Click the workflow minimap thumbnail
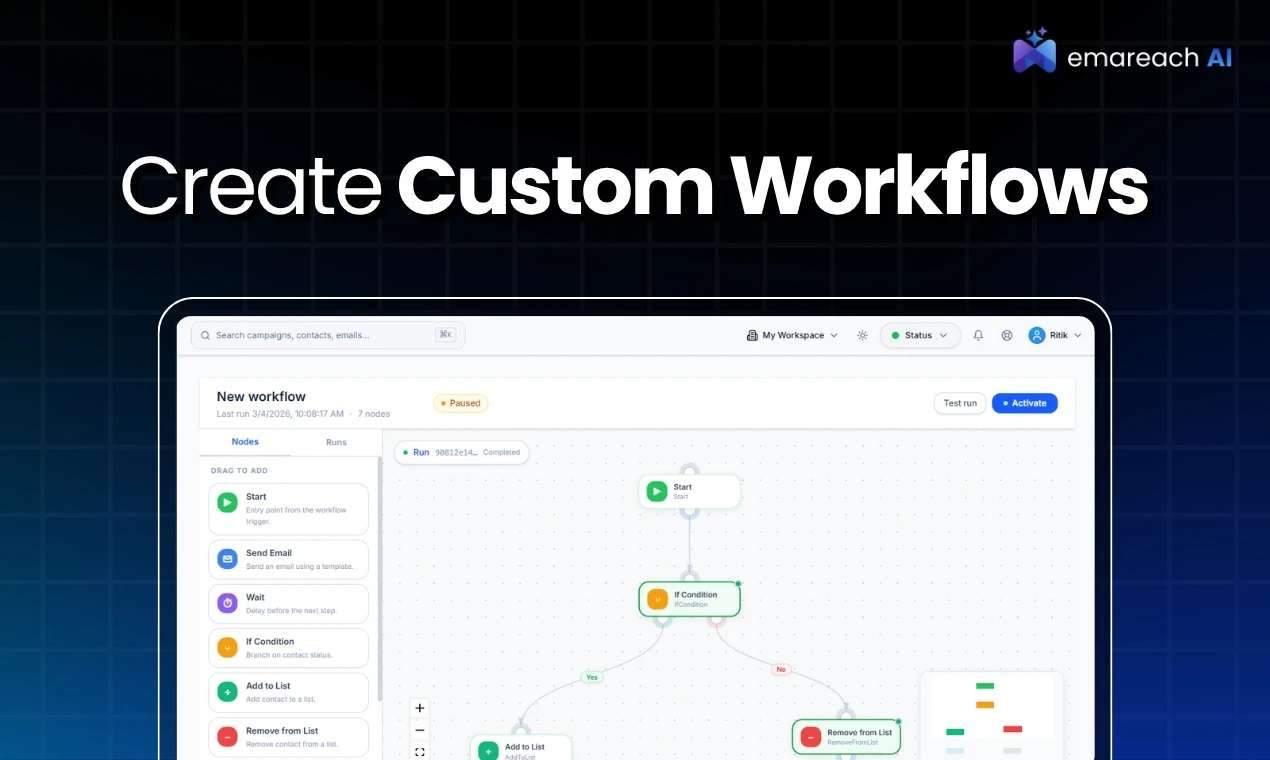Viewport: 1270px width, 760px height. click(991, 715)
